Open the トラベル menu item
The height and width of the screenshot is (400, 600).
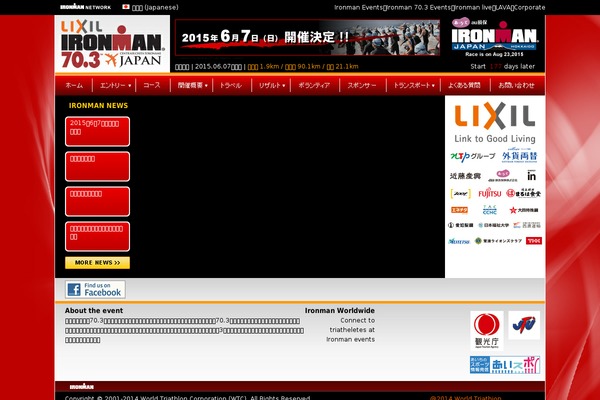230,85
